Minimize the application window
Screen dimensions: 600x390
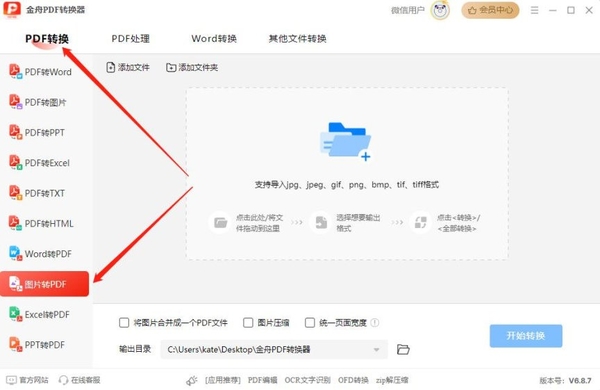553,10
